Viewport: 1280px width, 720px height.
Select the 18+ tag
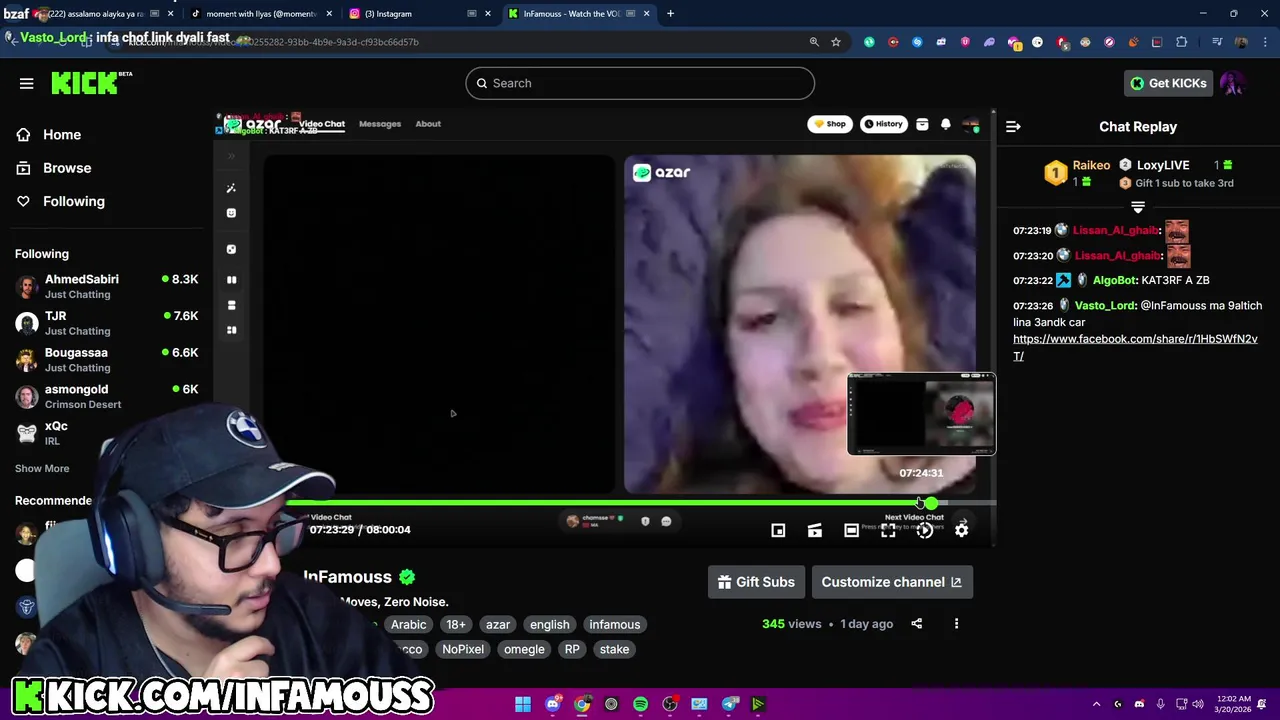(456, 624)
